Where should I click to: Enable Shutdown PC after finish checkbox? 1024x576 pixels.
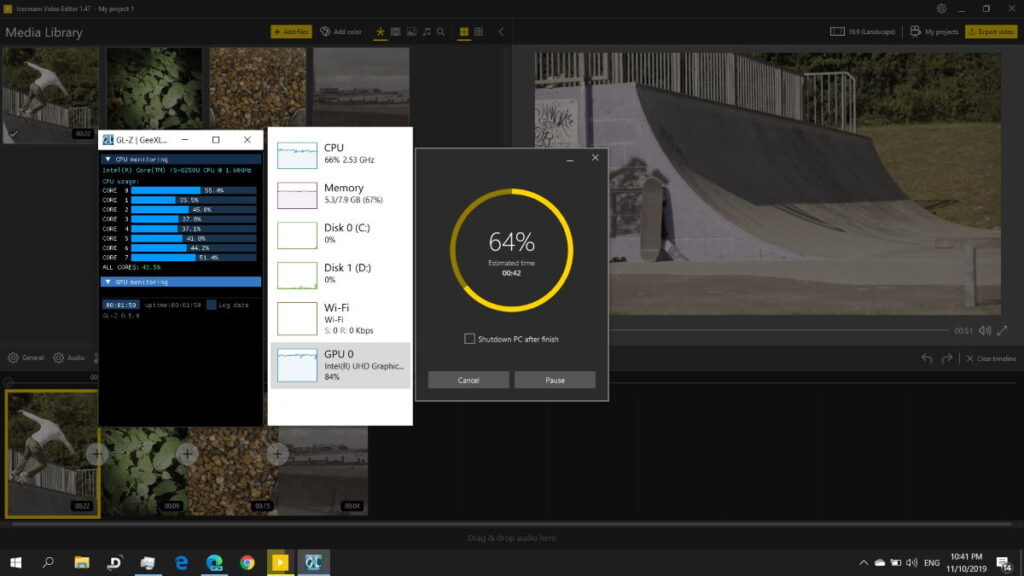(x=470, y=339)
